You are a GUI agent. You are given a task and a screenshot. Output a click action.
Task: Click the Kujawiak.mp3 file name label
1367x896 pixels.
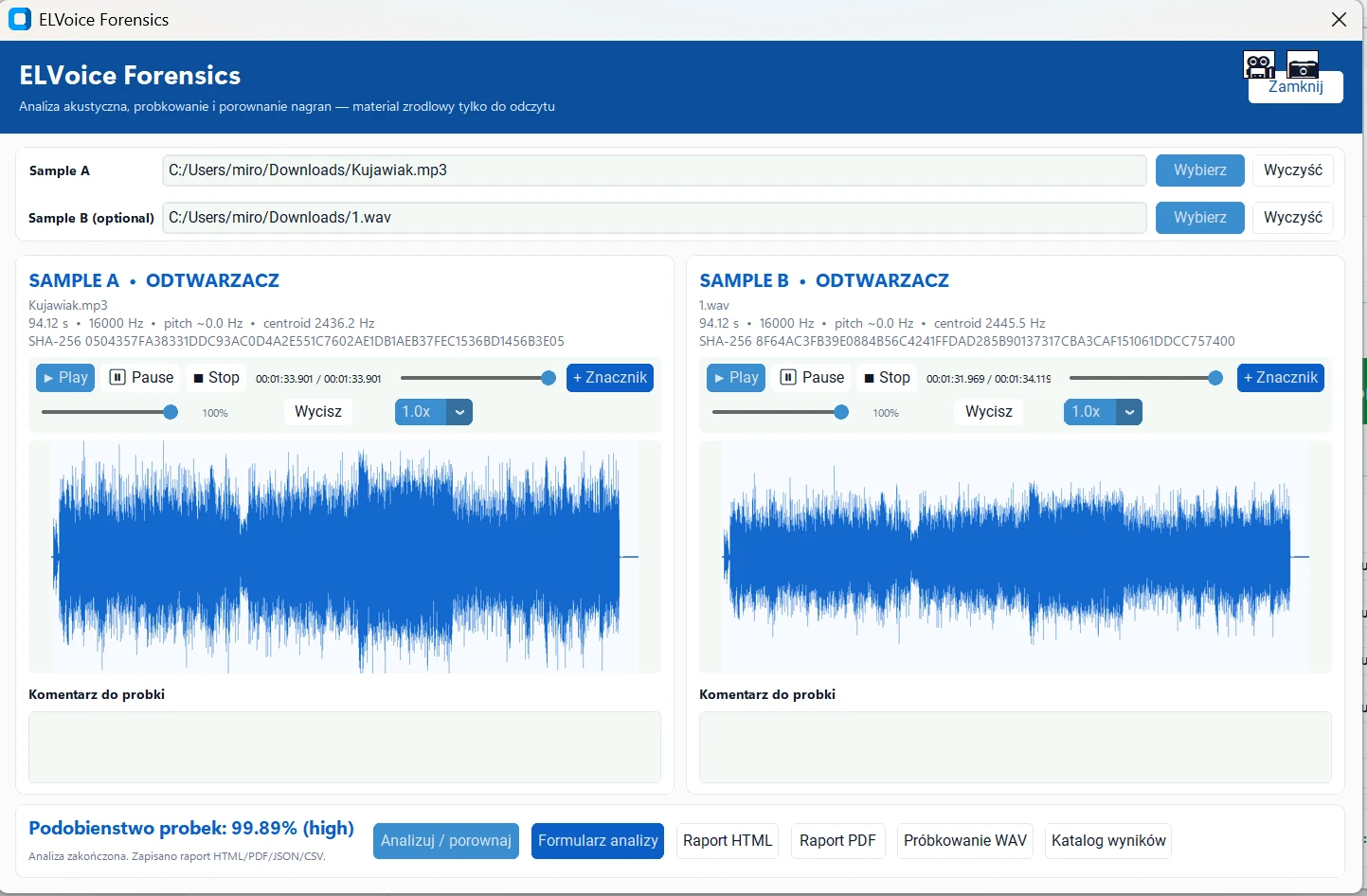(68, 305)
